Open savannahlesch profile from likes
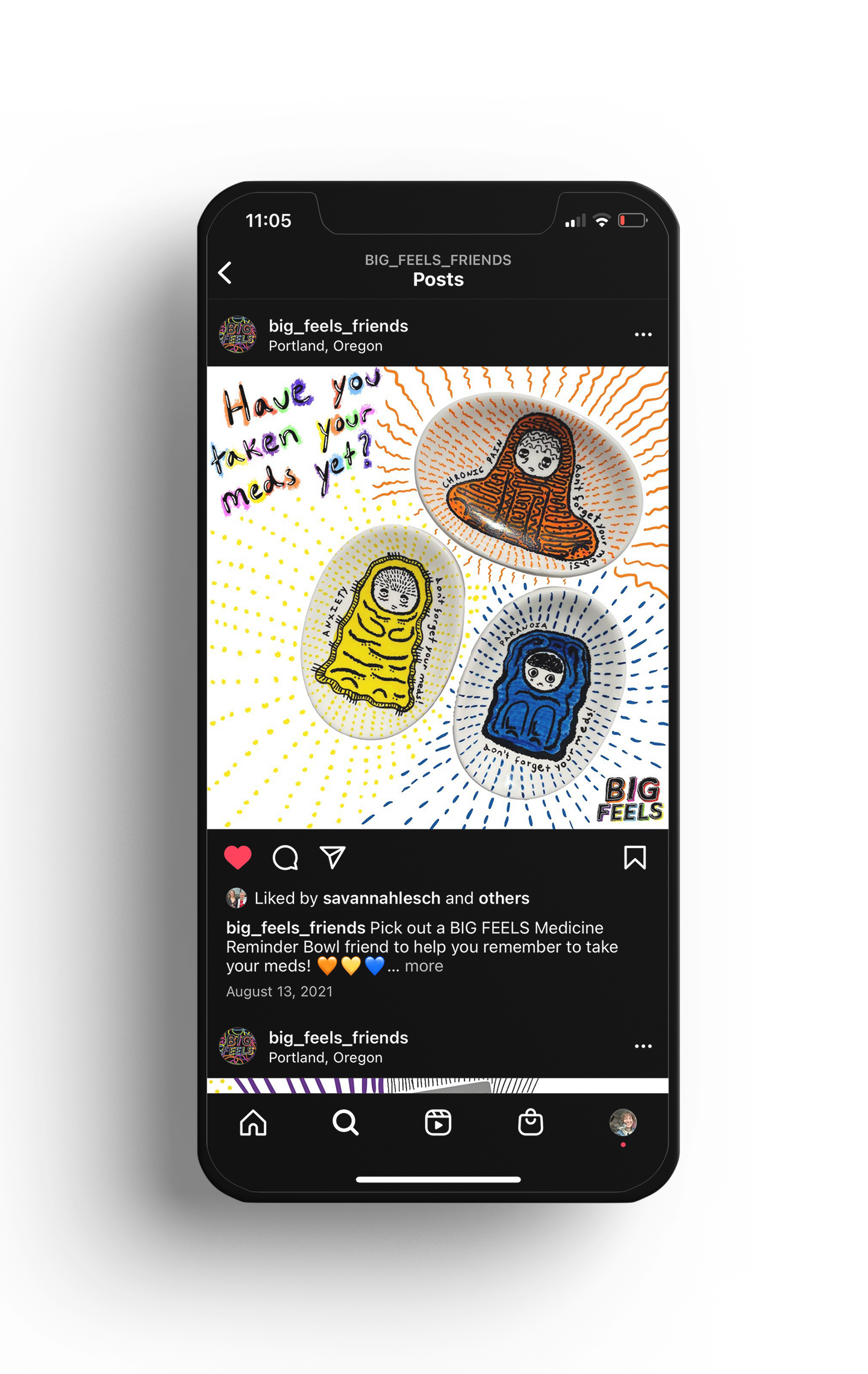868x1374 pixels. (382, 898)
